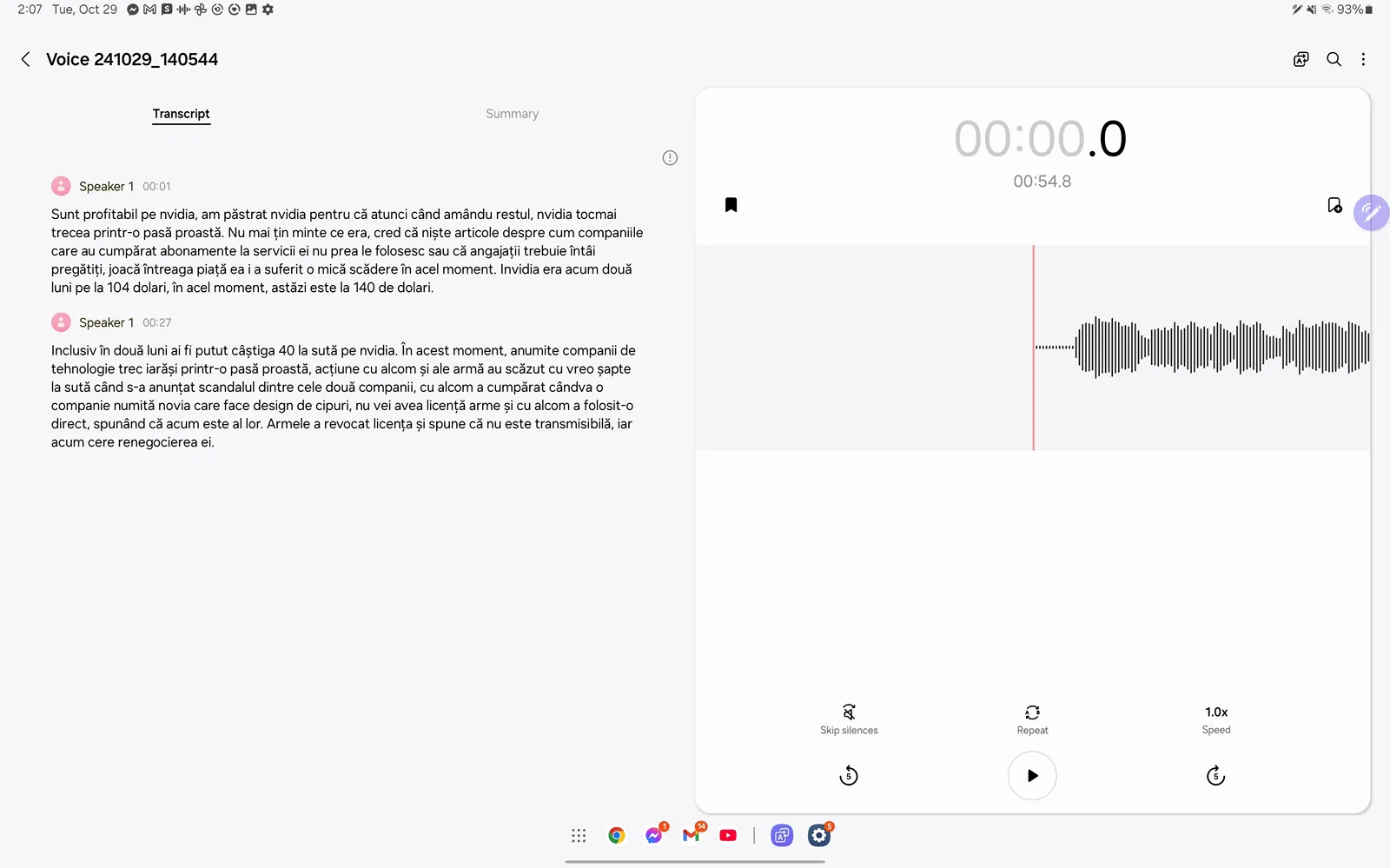
Task: Toggle Repeat playback
Action: tap(1032, 719)
